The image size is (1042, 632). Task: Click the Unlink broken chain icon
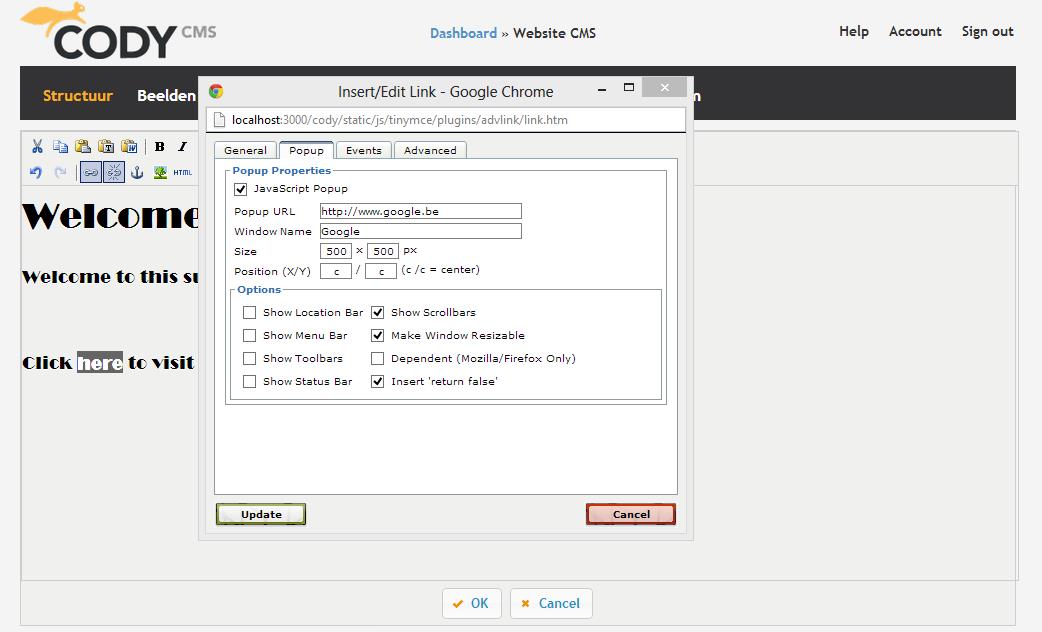[114, 172]
